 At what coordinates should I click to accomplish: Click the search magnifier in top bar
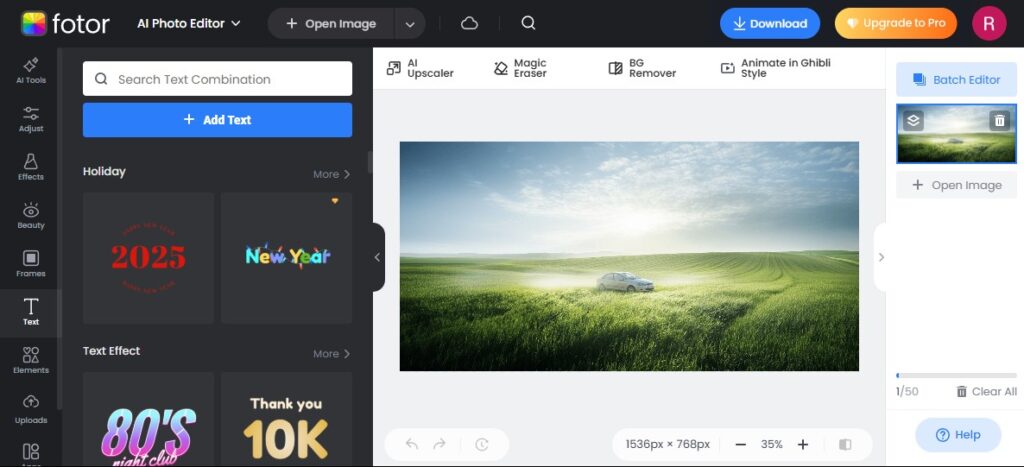528,24
